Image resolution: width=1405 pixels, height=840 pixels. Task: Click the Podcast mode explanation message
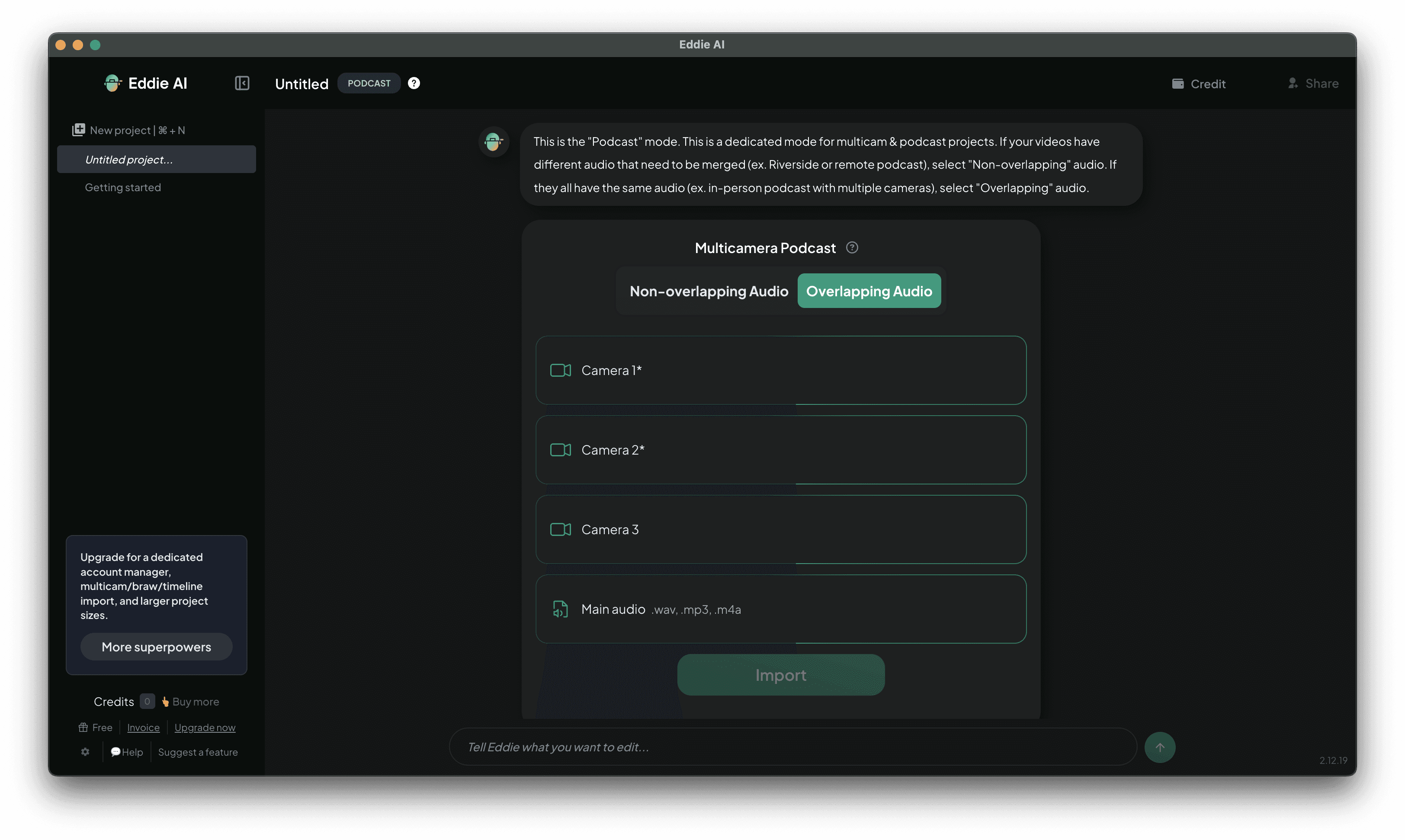coord(831,164)
